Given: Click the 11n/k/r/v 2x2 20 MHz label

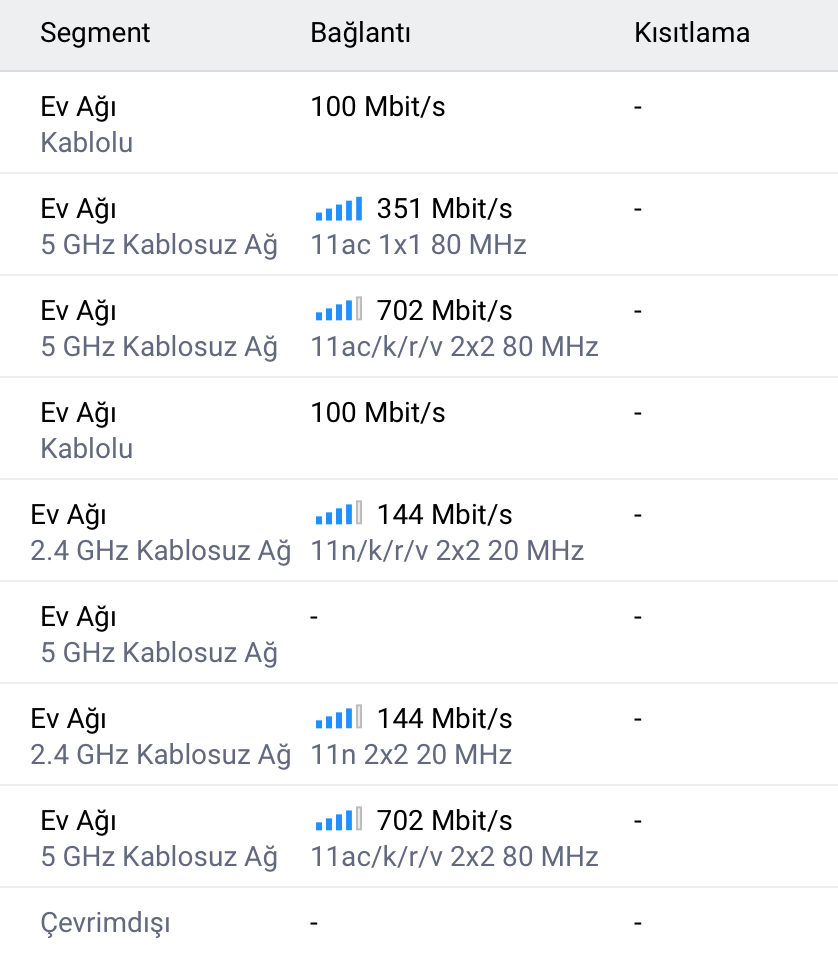Looking at the screenshot, I should pyautogui.click(x=447, y=551).
